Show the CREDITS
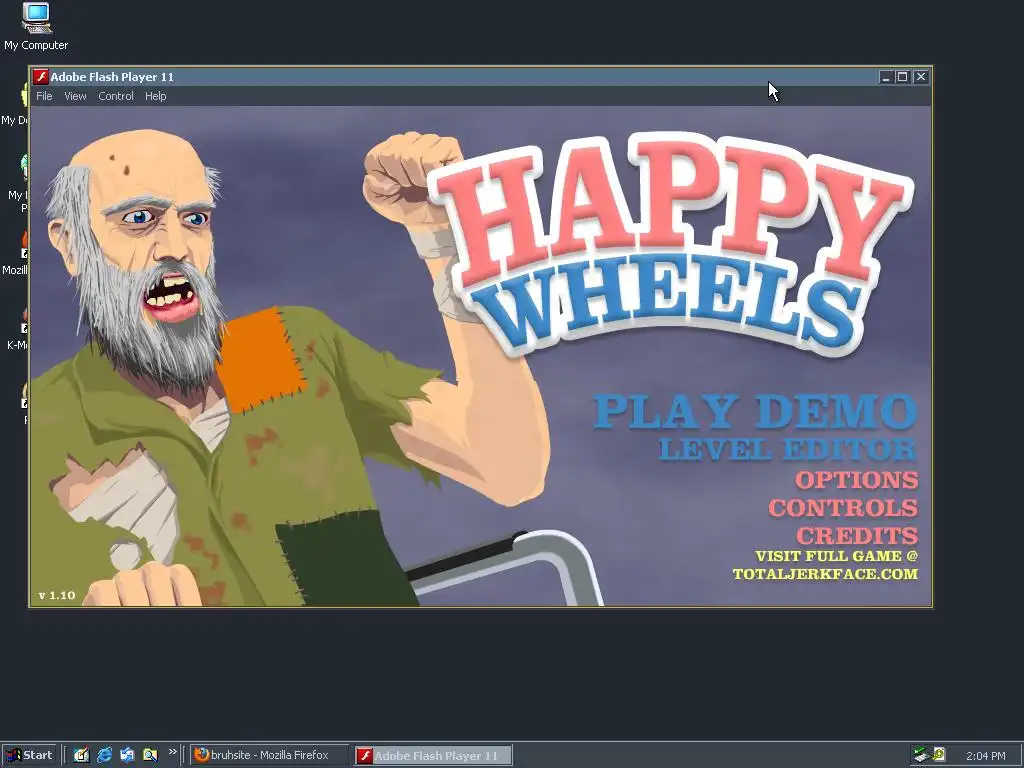This screenshot has width=1024, height=768. click(857, 536)
